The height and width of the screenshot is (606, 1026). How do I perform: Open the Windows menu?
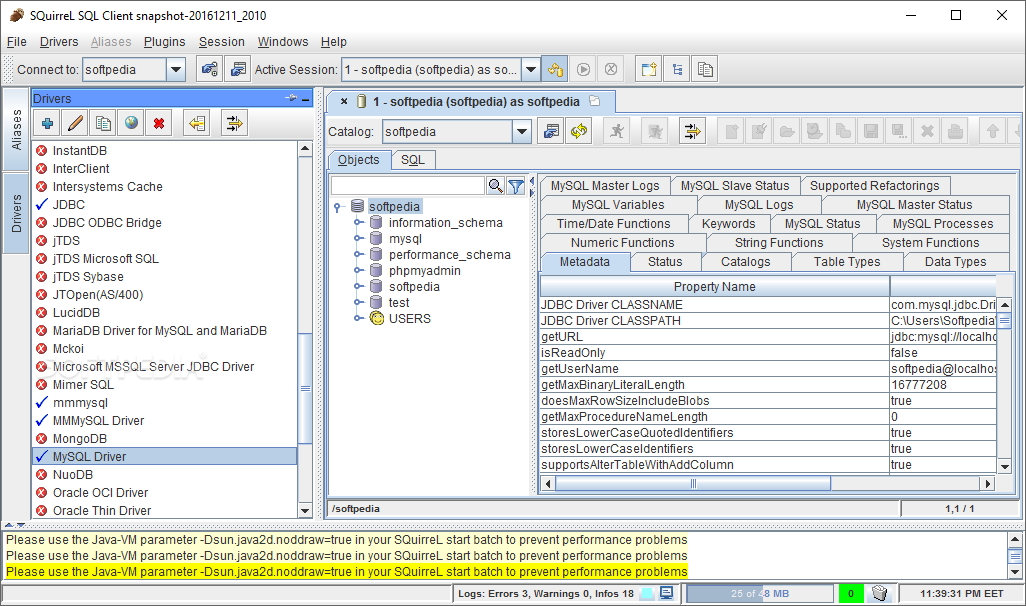pos(283,42)
